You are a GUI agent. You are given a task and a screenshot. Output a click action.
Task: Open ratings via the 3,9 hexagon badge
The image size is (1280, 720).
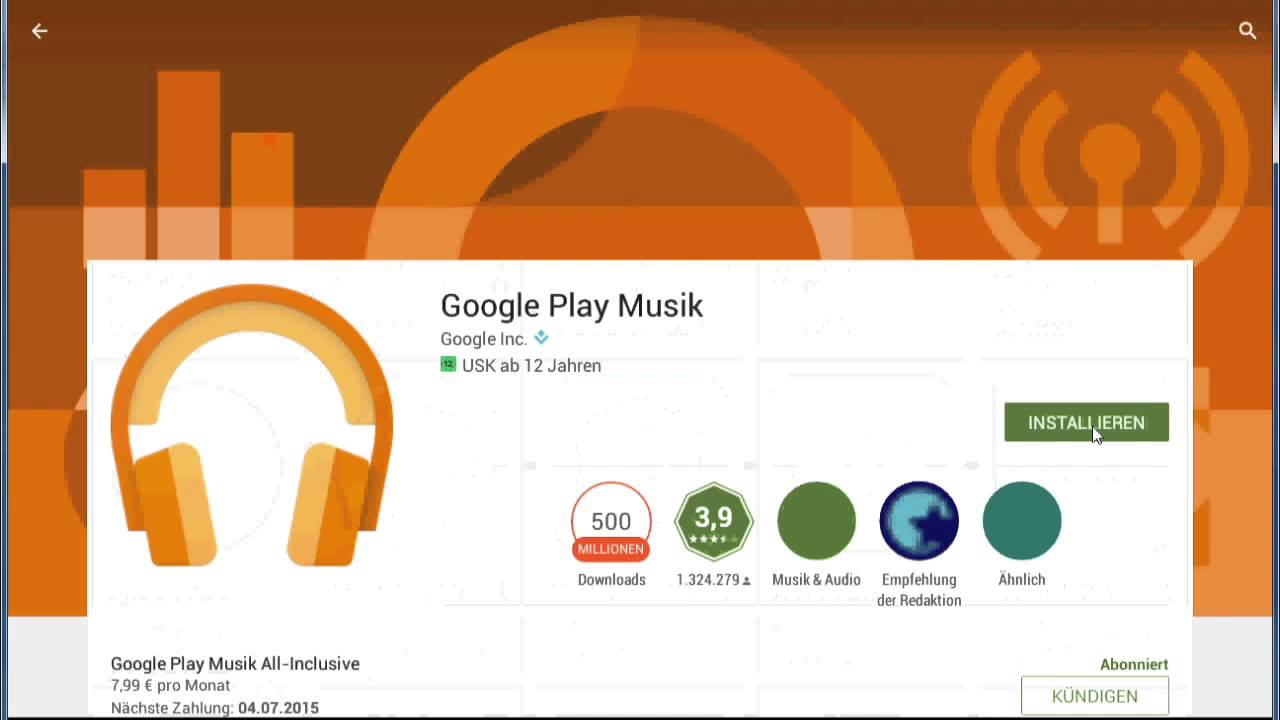[x=714, y=521]
